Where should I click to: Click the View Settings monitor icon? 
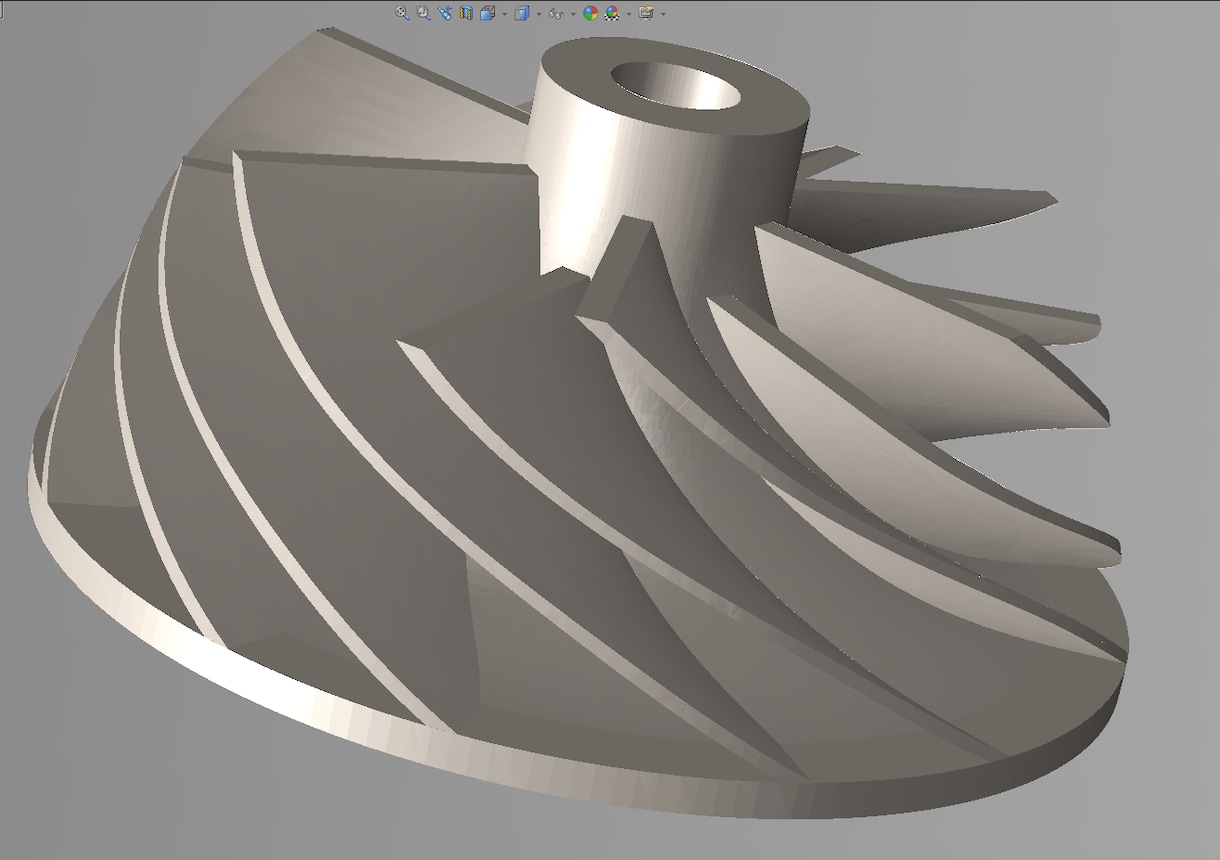pyautogui.click(x=646, y=13)
